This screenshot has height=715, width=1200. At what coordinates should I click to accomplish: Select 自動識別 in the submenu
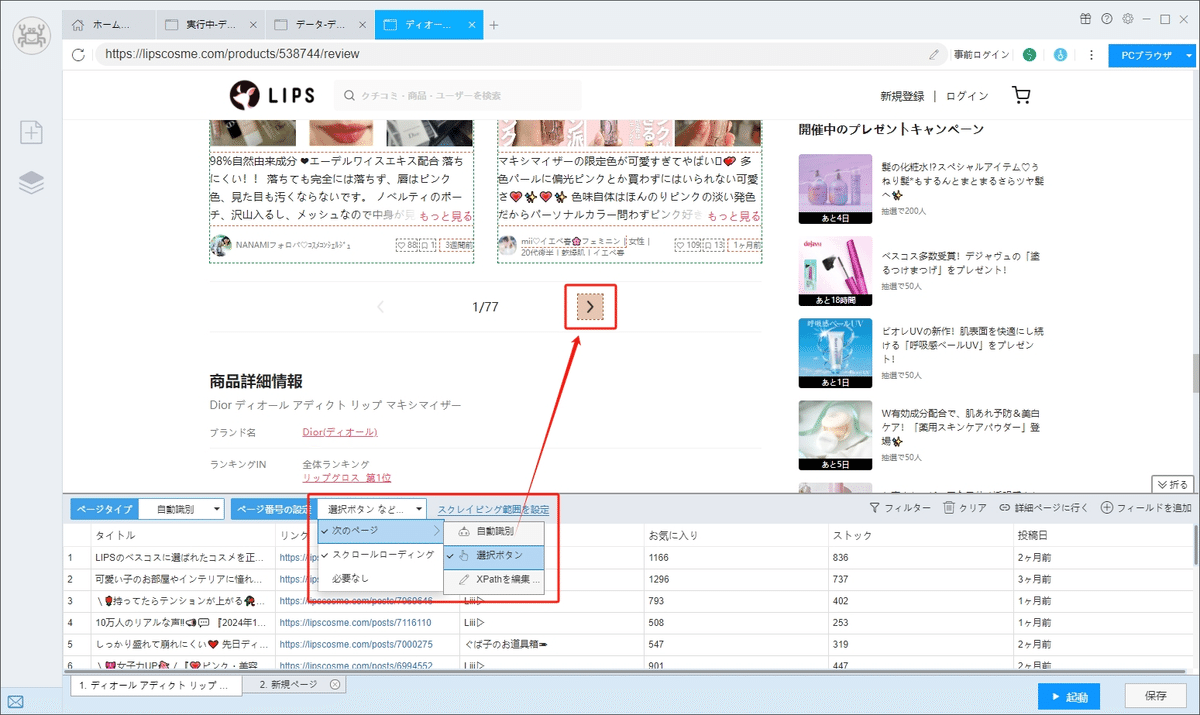tap(494, 531)
